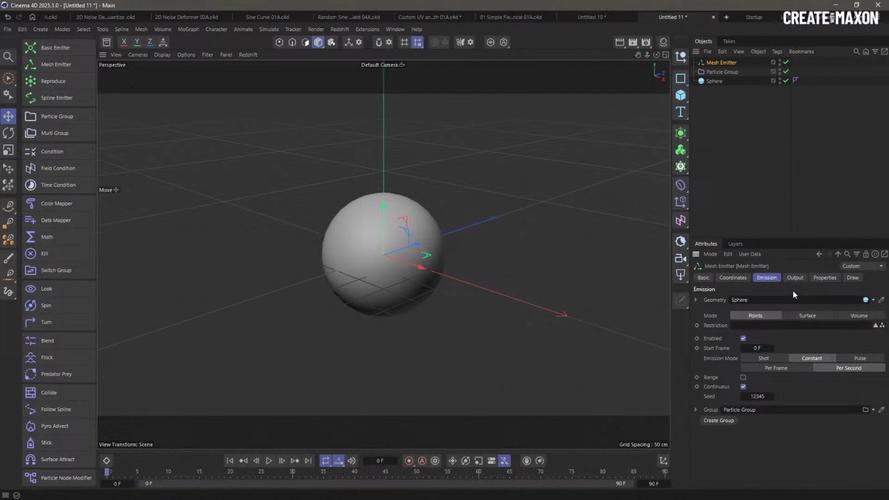The image size is (889, 500).
Task: Select the Flock force
Action: pyautogui.click(x=47, y=357)
